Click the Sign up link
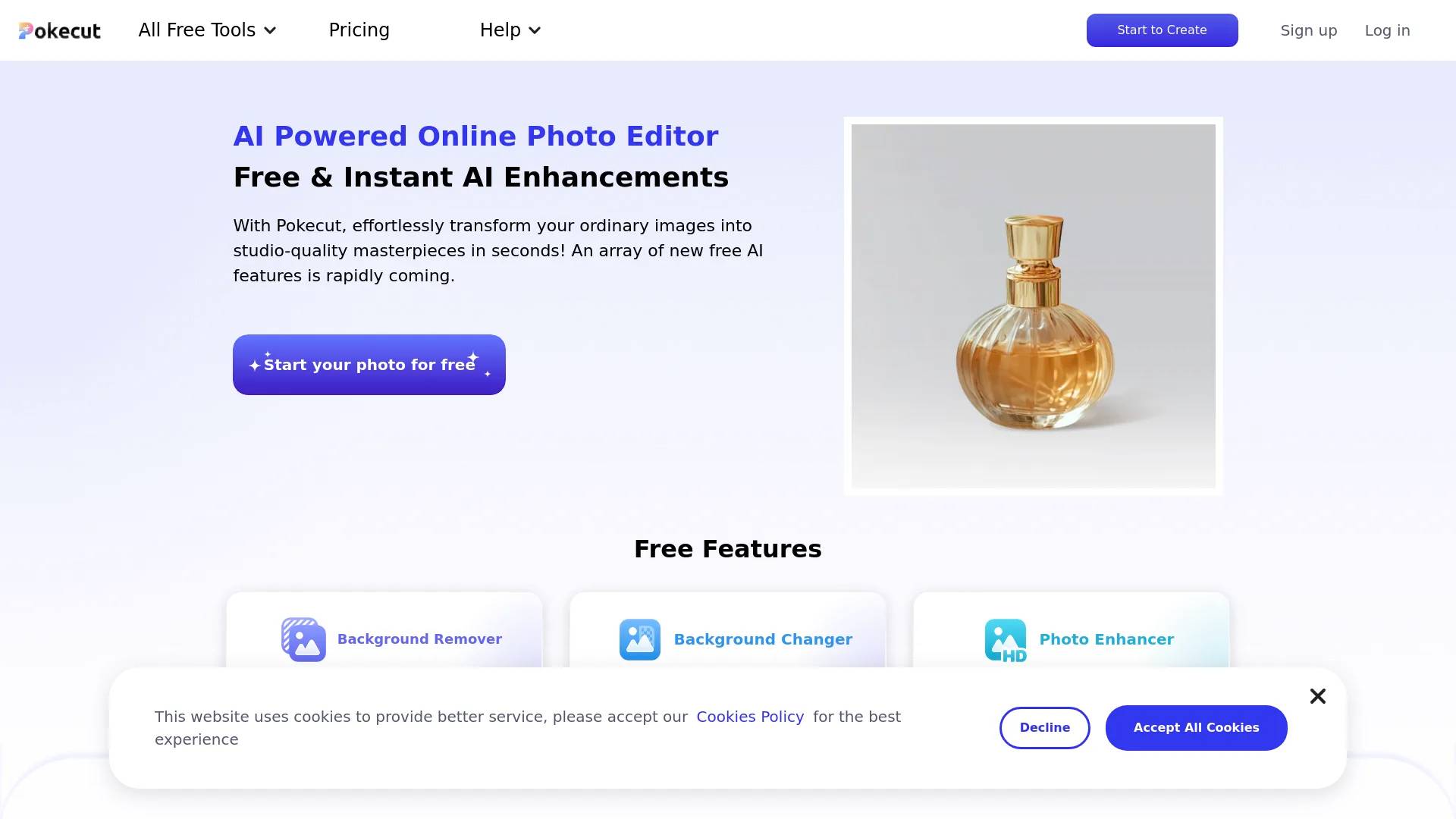 click(1308, 30)
